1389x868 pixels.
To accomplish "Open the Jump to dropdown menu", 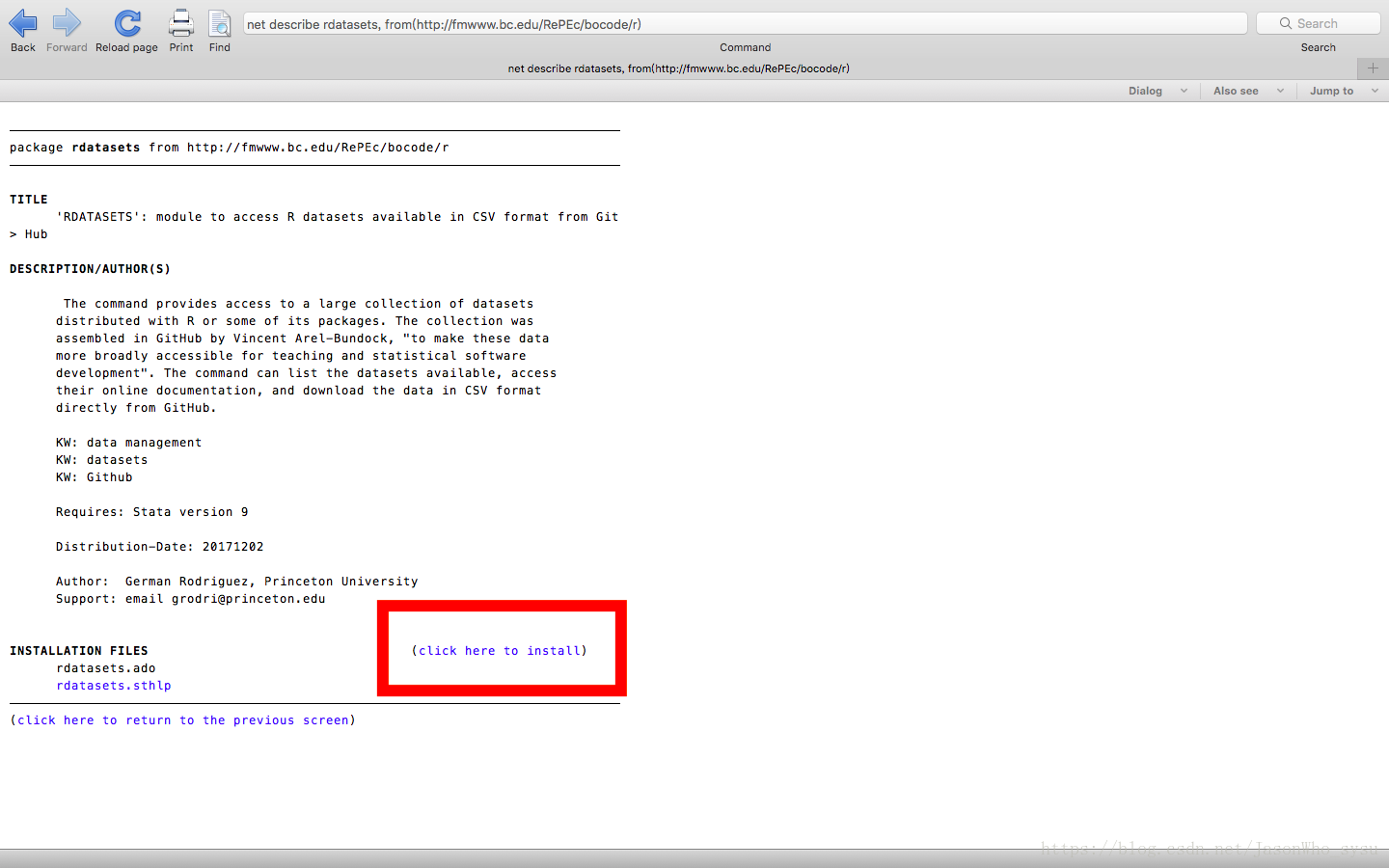I will pos(1344,91).
